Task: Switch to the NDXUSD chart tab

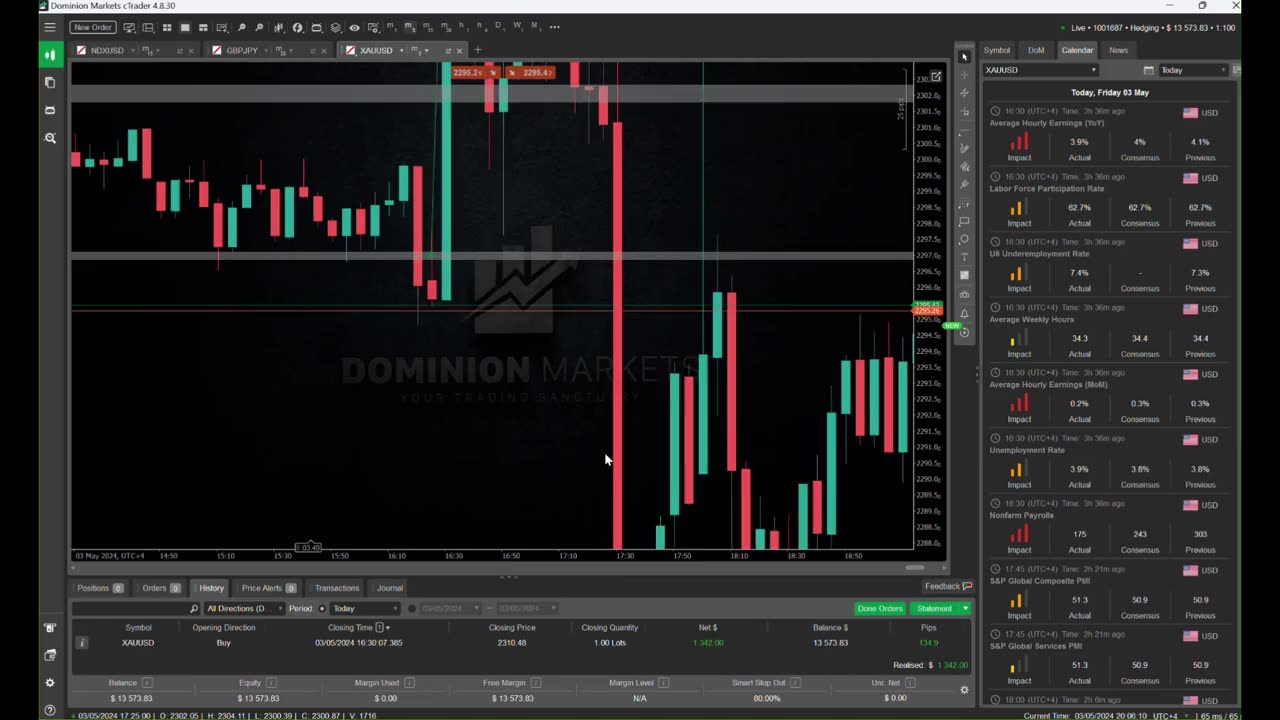Action: click(x=107, y=50)
